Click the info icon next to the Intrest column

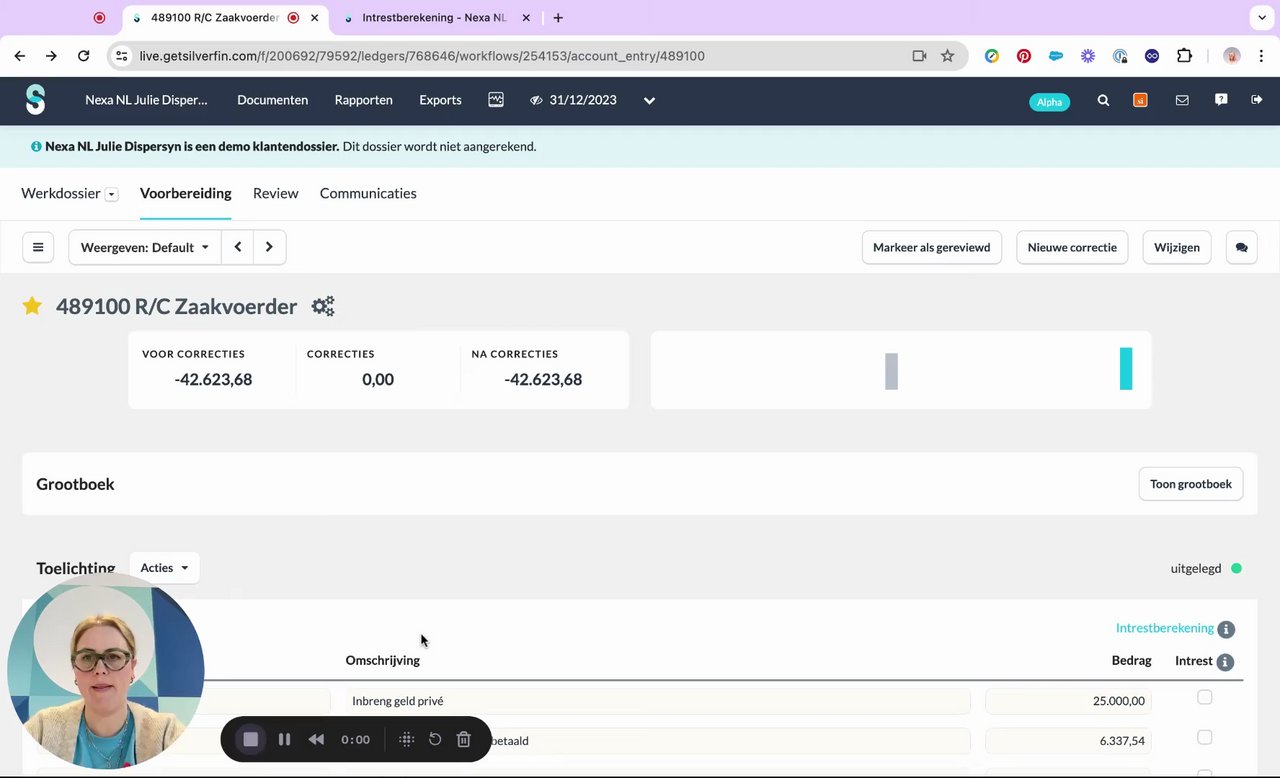(x=1226, y=662)
